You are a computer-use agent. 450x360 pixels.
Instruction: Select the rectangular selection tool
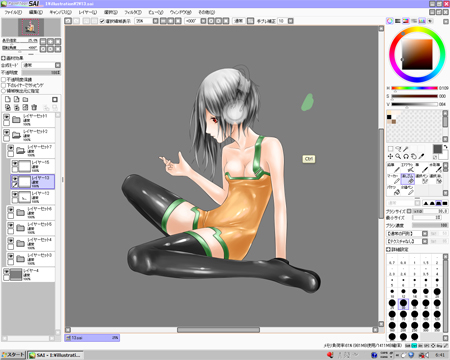click(x=391, y=149)
